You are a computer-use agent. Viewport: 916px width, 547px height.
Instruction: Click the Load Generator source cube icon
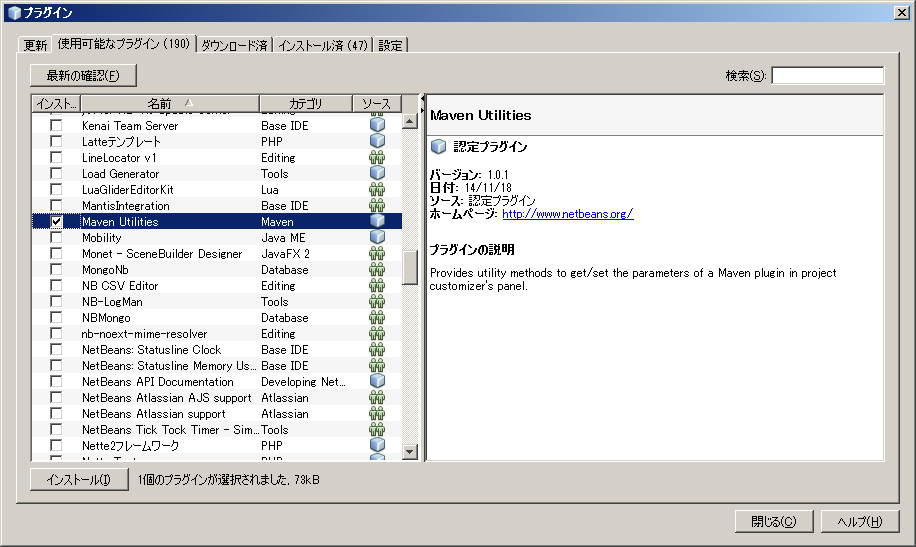coord(377,173)
